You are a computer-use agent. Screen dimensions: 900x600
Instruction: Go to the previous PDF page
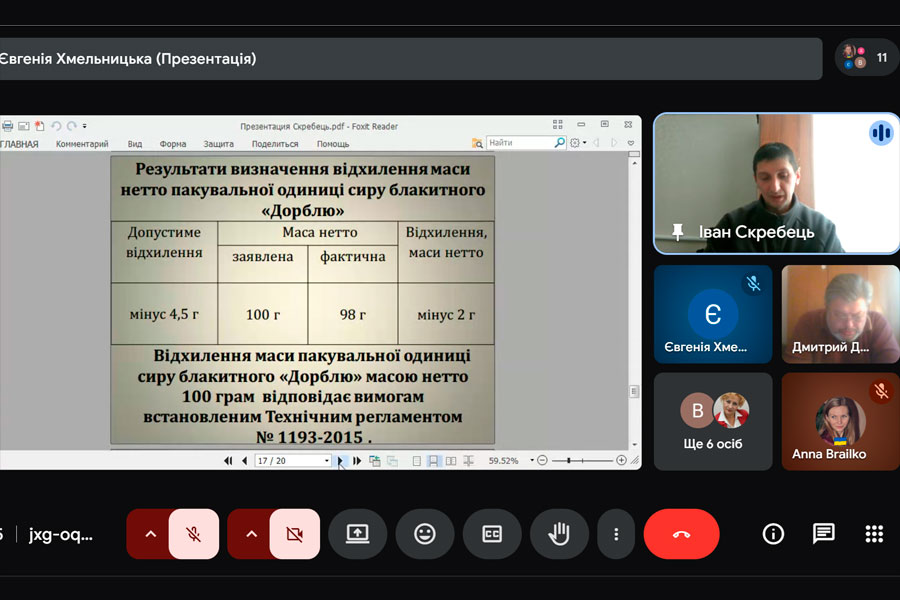[x=245, y=460]
